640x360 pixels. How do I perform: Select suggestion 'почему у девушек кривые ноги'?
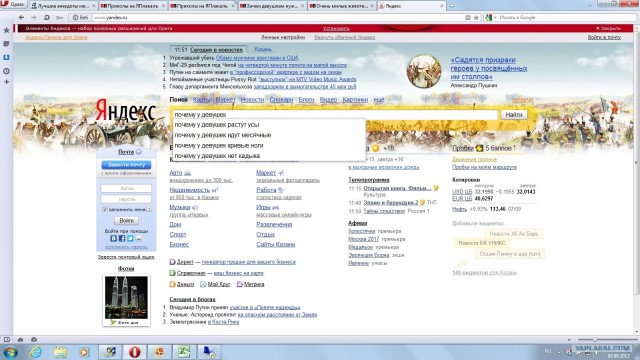(269, 145)
